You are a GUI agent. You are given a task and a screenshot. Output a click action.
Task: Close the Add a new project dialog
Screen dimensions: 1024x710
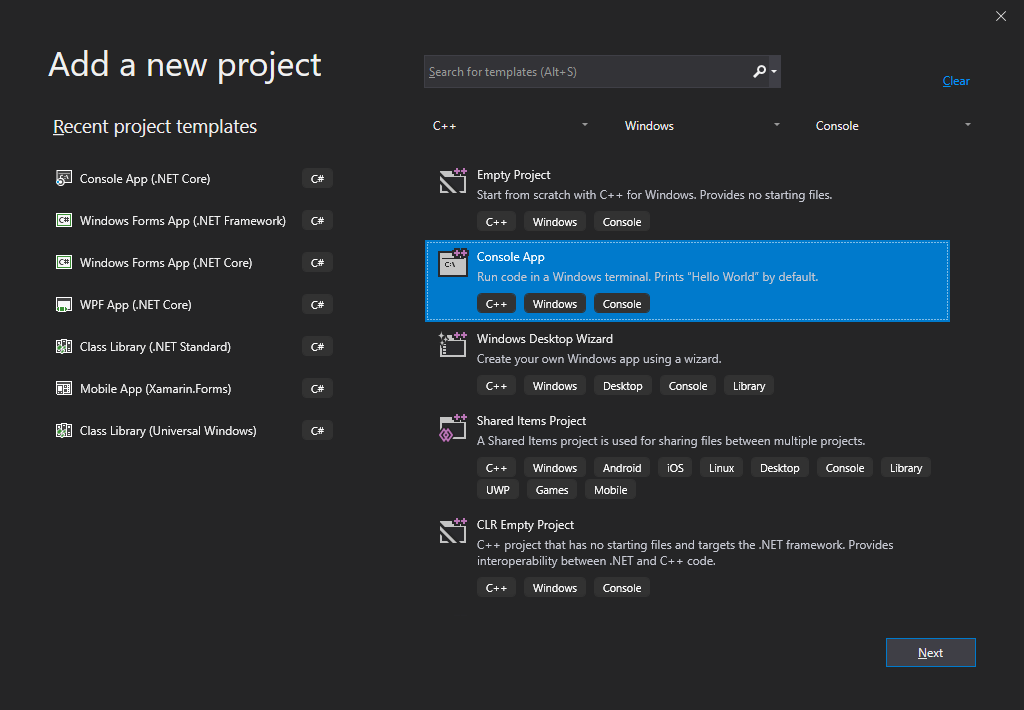coord(1001,15)
